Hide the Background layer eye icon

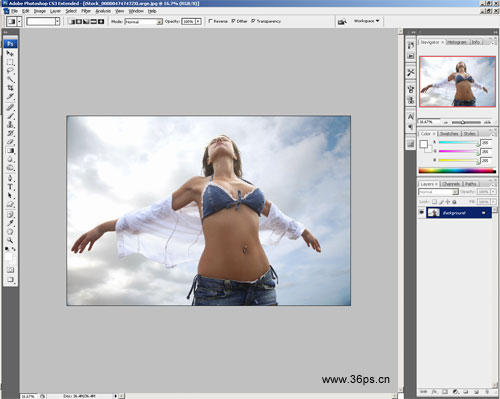[421, 212]
